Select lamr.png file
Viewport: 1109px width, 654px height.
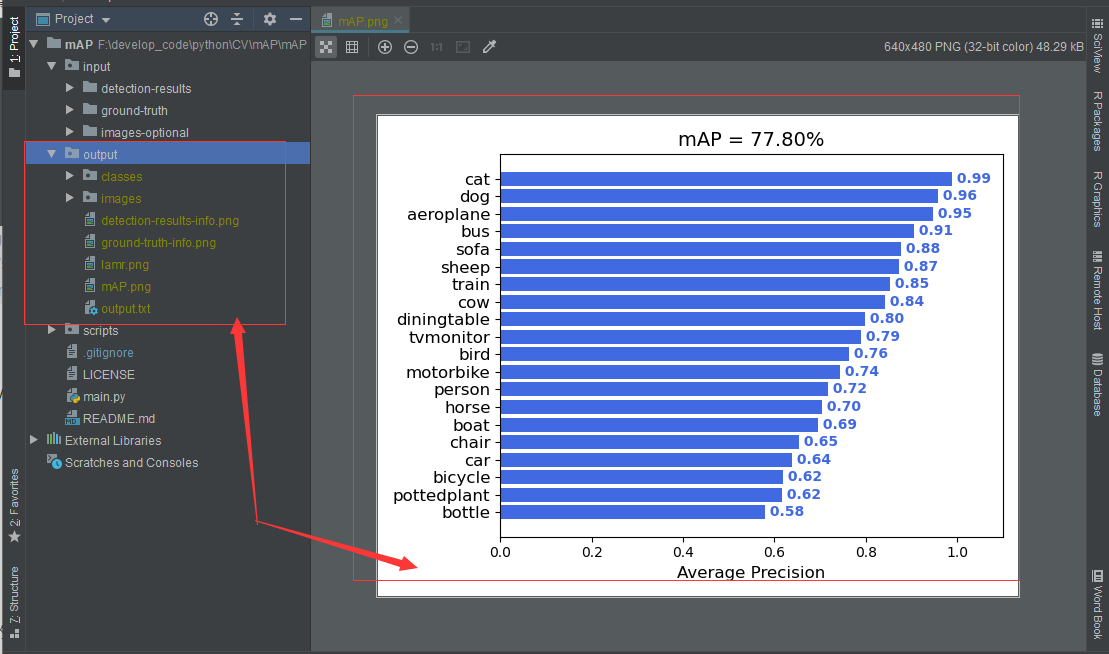point(124,264)
